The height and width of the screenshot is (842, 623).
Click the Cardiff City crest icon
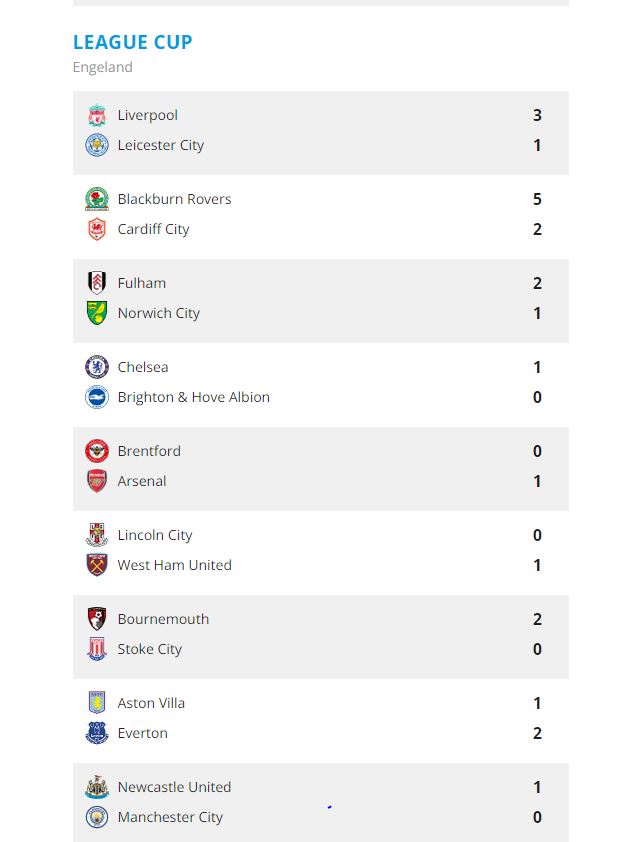96,229
